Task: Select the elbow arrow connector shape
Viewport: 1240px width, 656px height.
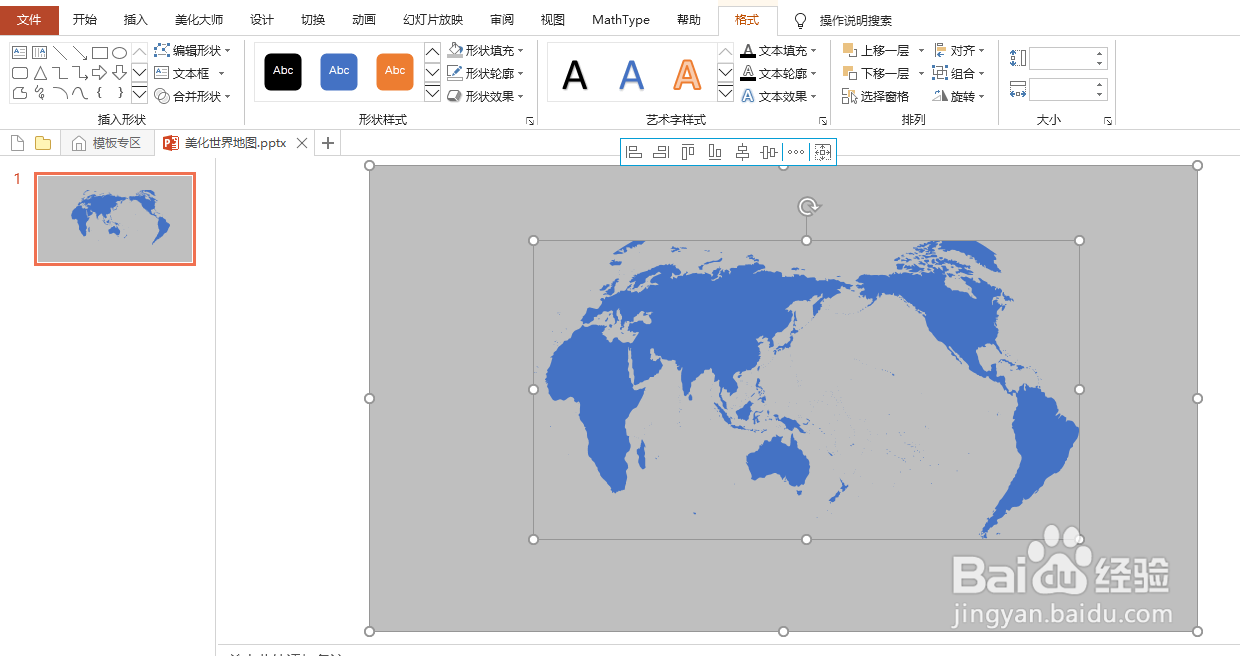Action: tap(80, 73)
